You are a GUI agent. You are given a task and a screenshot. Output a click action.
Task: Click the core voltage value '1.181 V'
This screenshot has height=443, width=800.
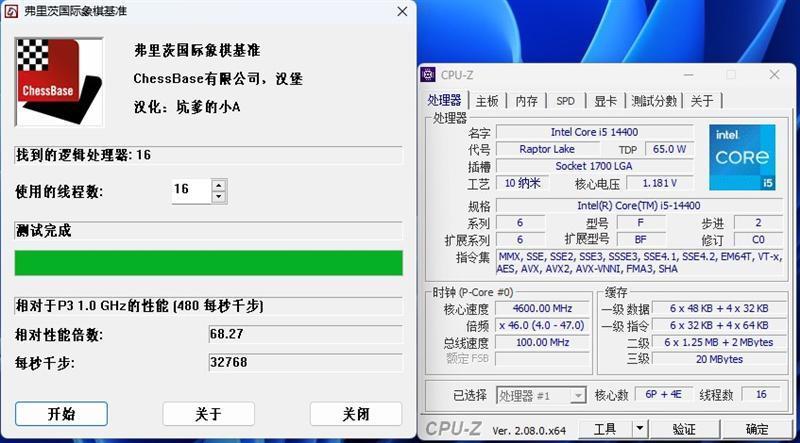pos(660,183)
